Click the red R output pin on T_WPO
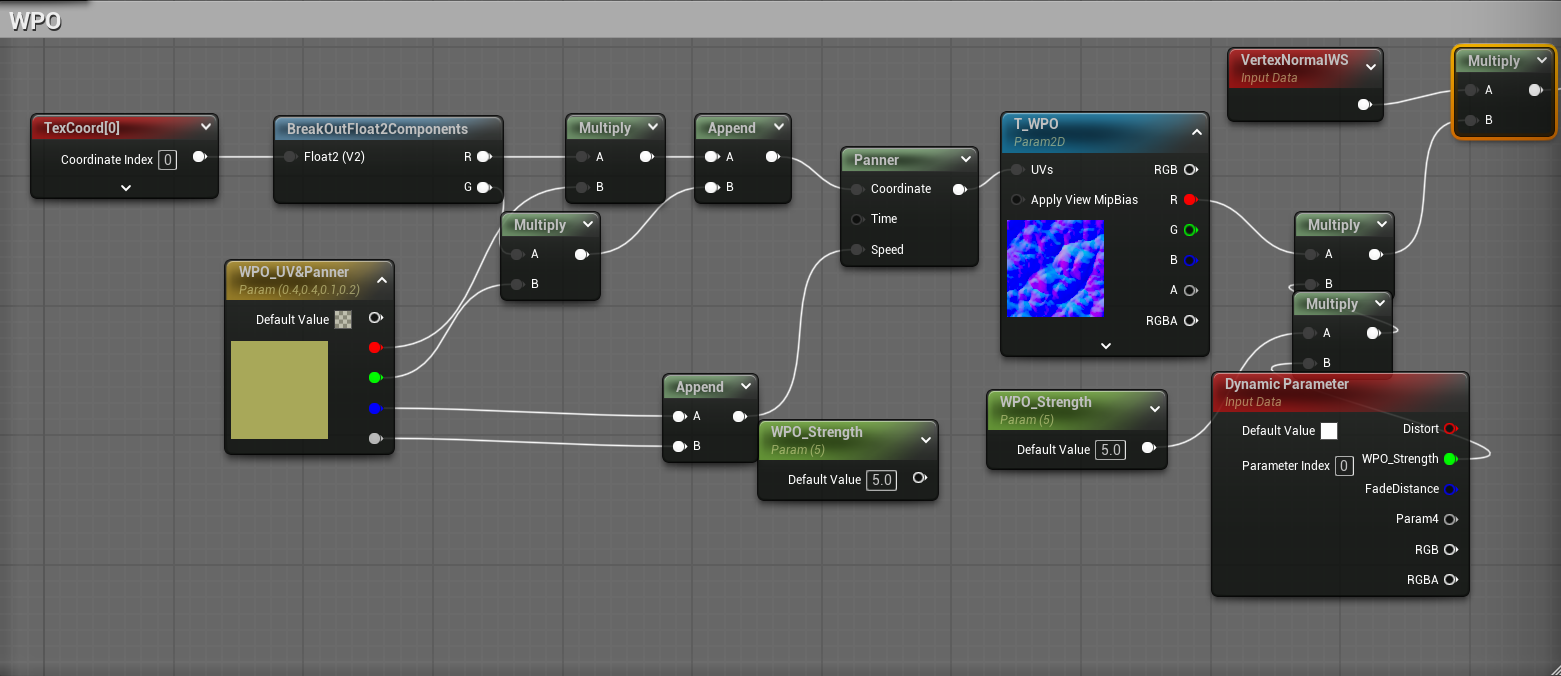1561x676 pixels. [1190, 200]
